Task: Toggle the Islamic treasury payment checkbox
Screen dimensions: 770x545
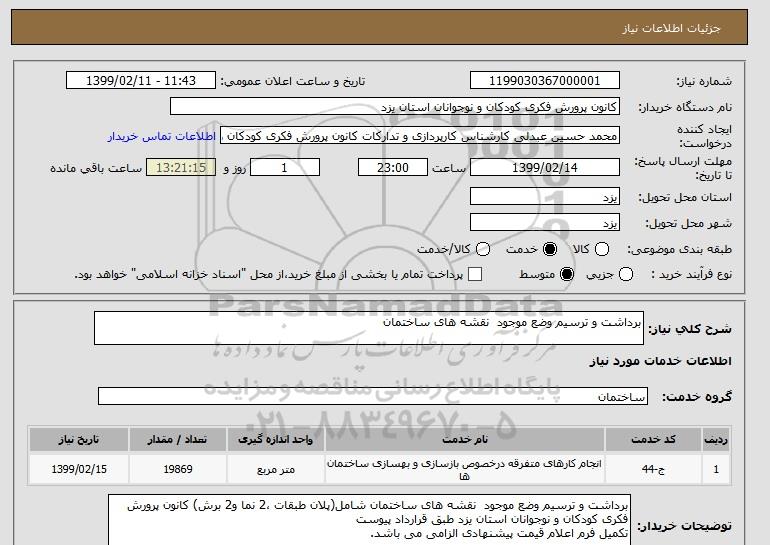Action: [475, 274]
